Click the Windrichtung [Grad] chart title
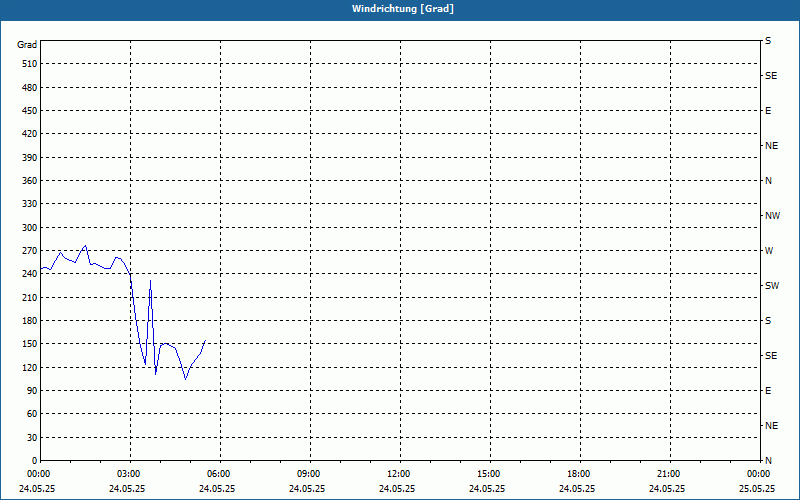800x500 pixels. (403, 9)
